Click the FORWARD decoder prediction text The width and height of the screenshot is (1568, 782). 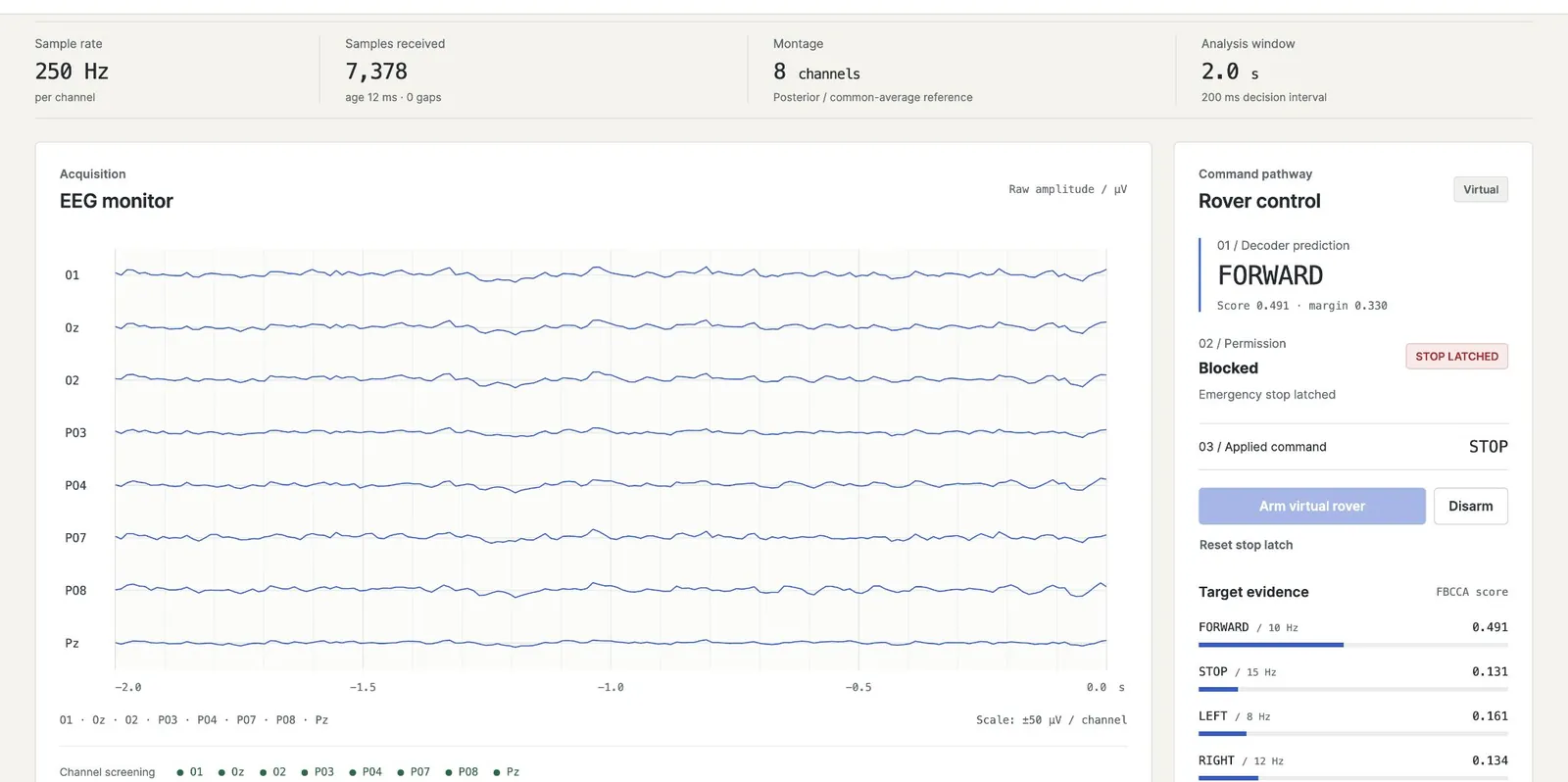(1270, 275)
